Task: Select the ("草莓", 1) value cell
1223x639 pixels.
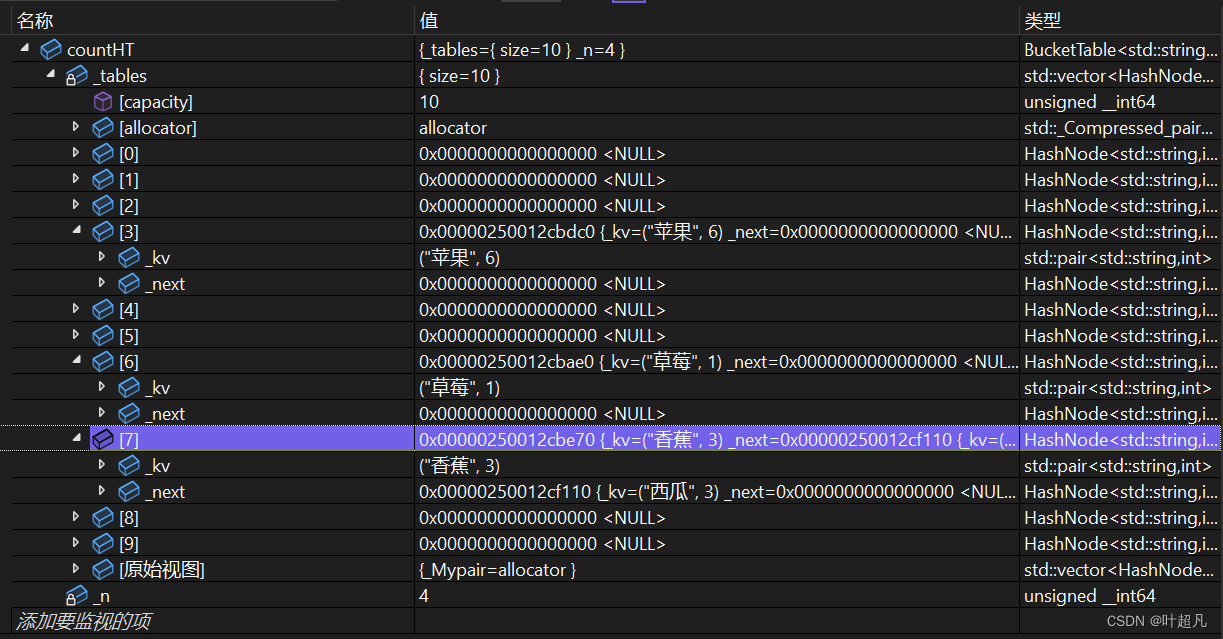Action: coord(460,388)
